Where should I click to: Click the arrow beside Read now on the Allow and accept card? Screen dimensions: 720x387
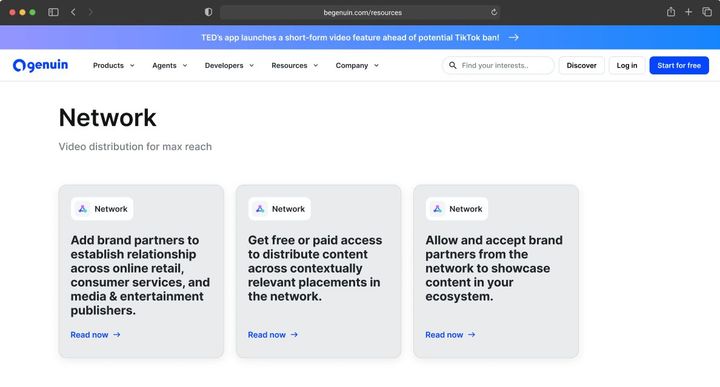click(472, 335)
